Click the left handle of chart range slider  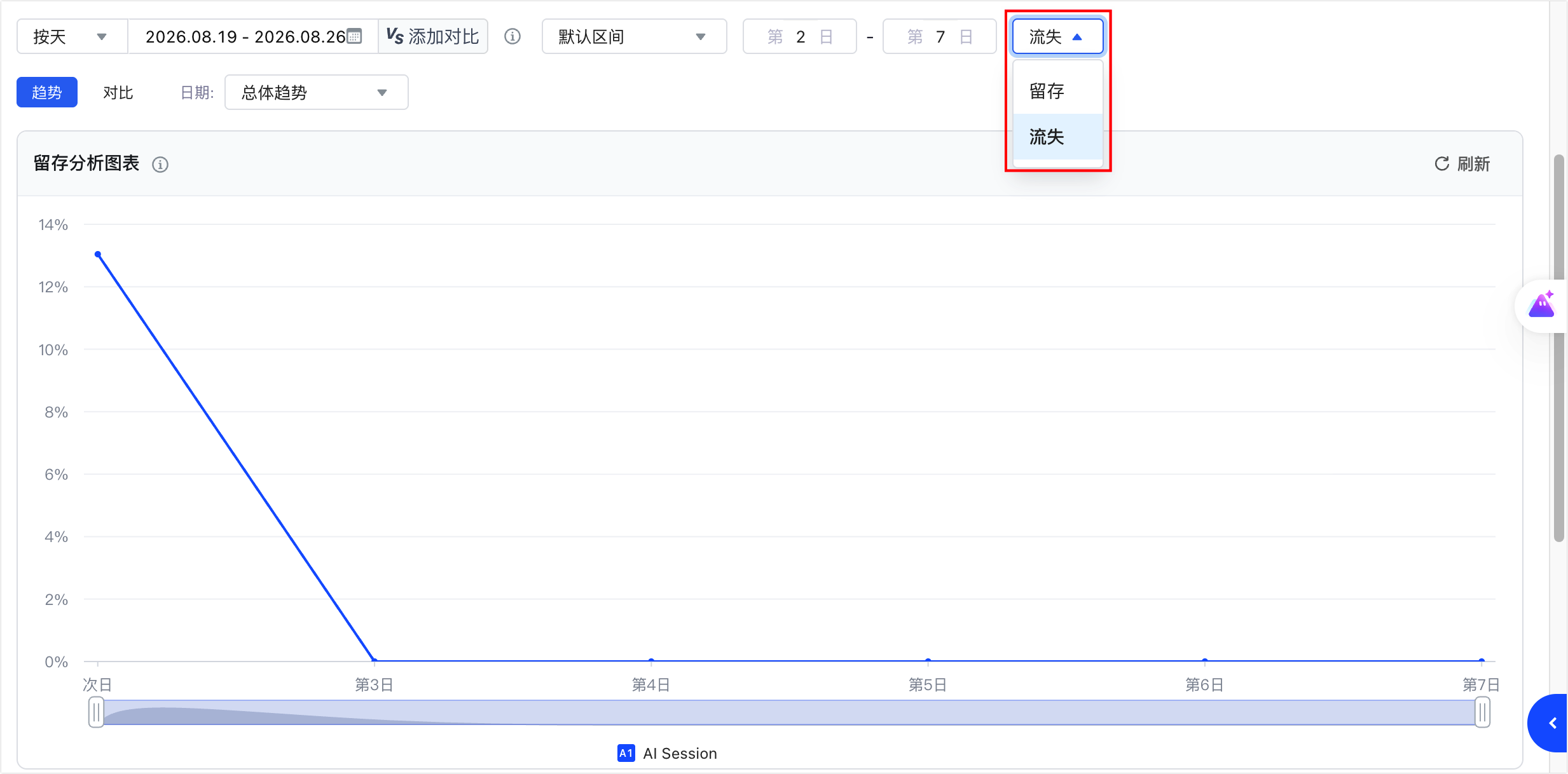(96, 712)
